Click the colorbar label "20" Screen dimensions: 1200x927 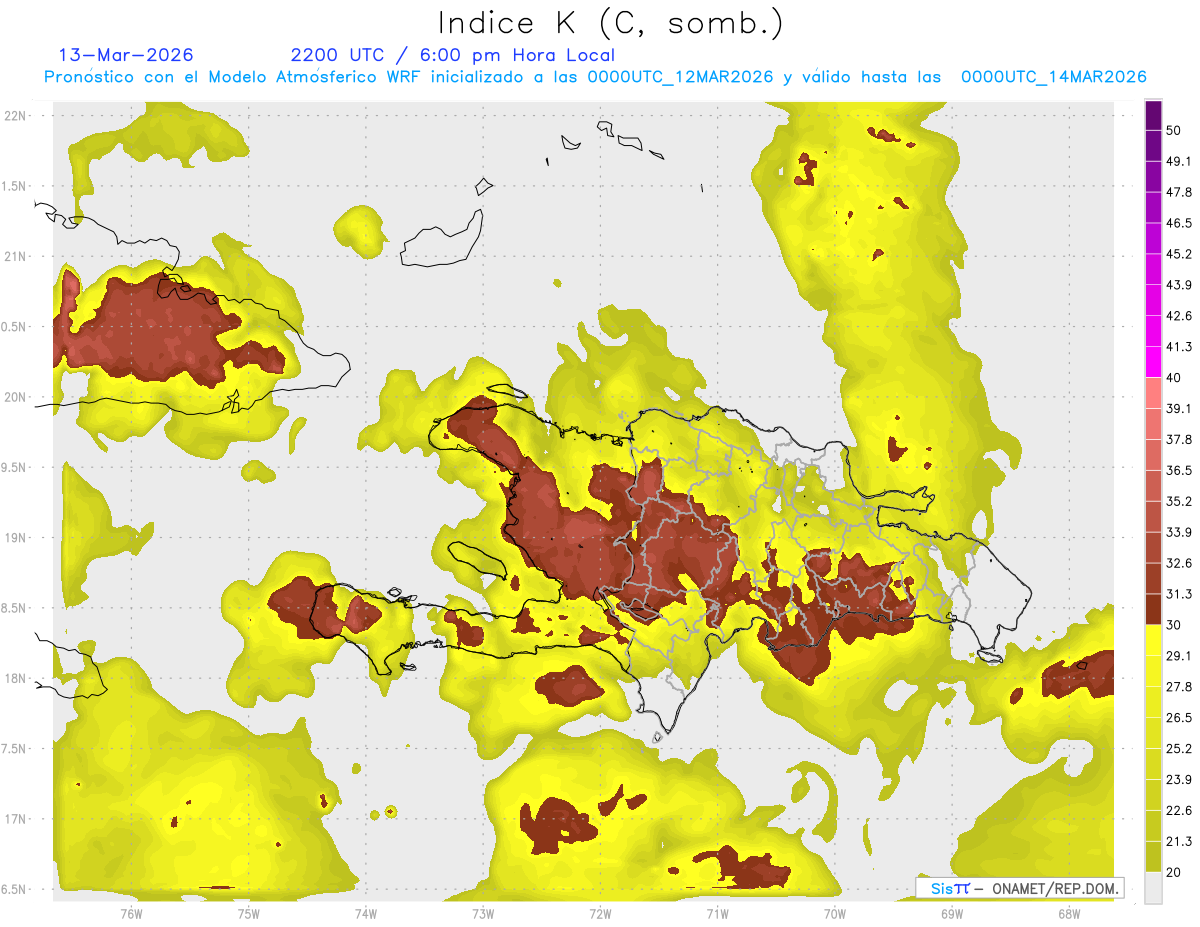1175,872
